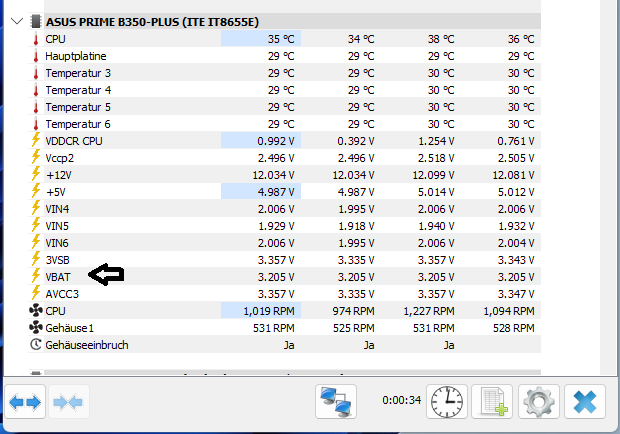Image resolution: width=620 pixels, height=434 pixels.
Task: Collapse the ASUS PRIME B350-PLUS sensor group
Action: tap(17, 21)
